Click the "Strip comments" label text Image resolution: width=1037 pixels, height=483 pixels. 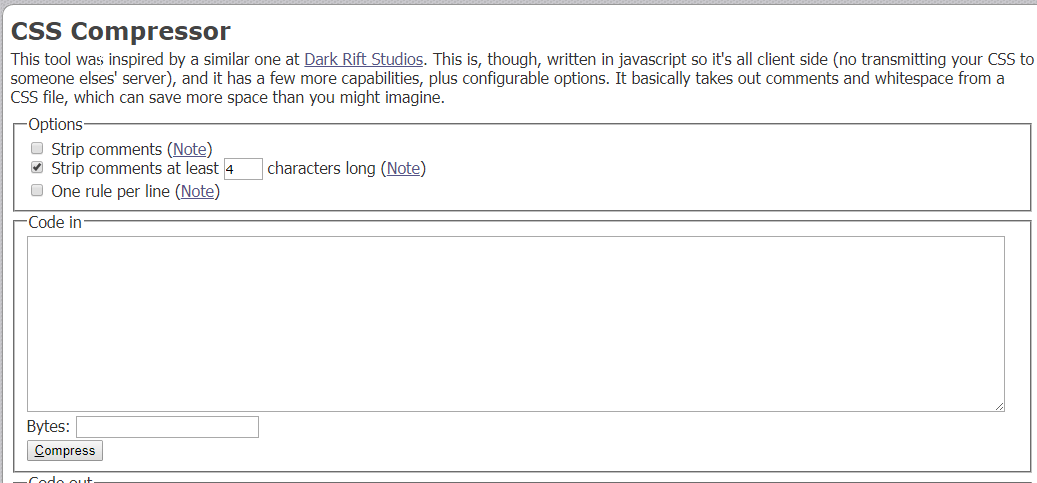[106, 149]
